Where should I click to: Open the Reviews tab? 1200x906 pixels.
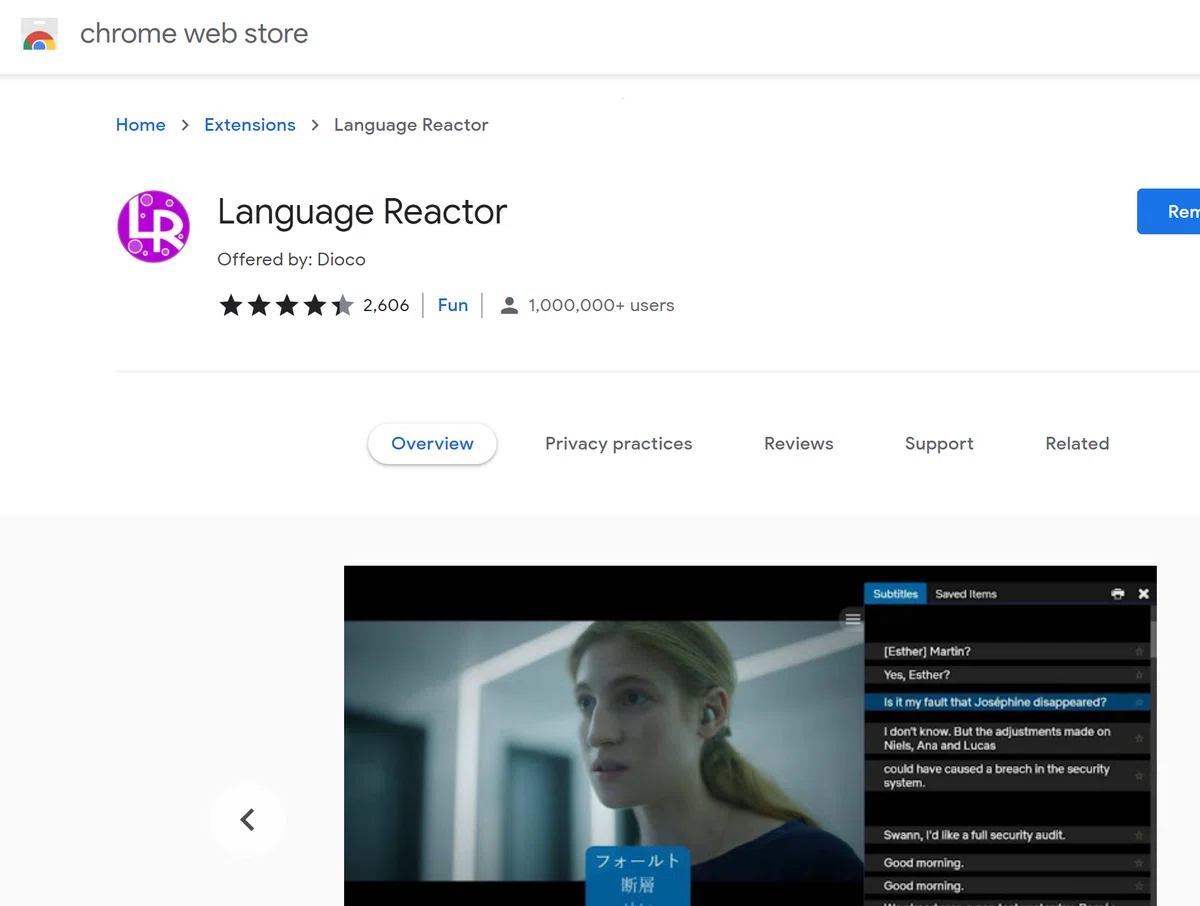pyautogui.click(x=798, y=444)
